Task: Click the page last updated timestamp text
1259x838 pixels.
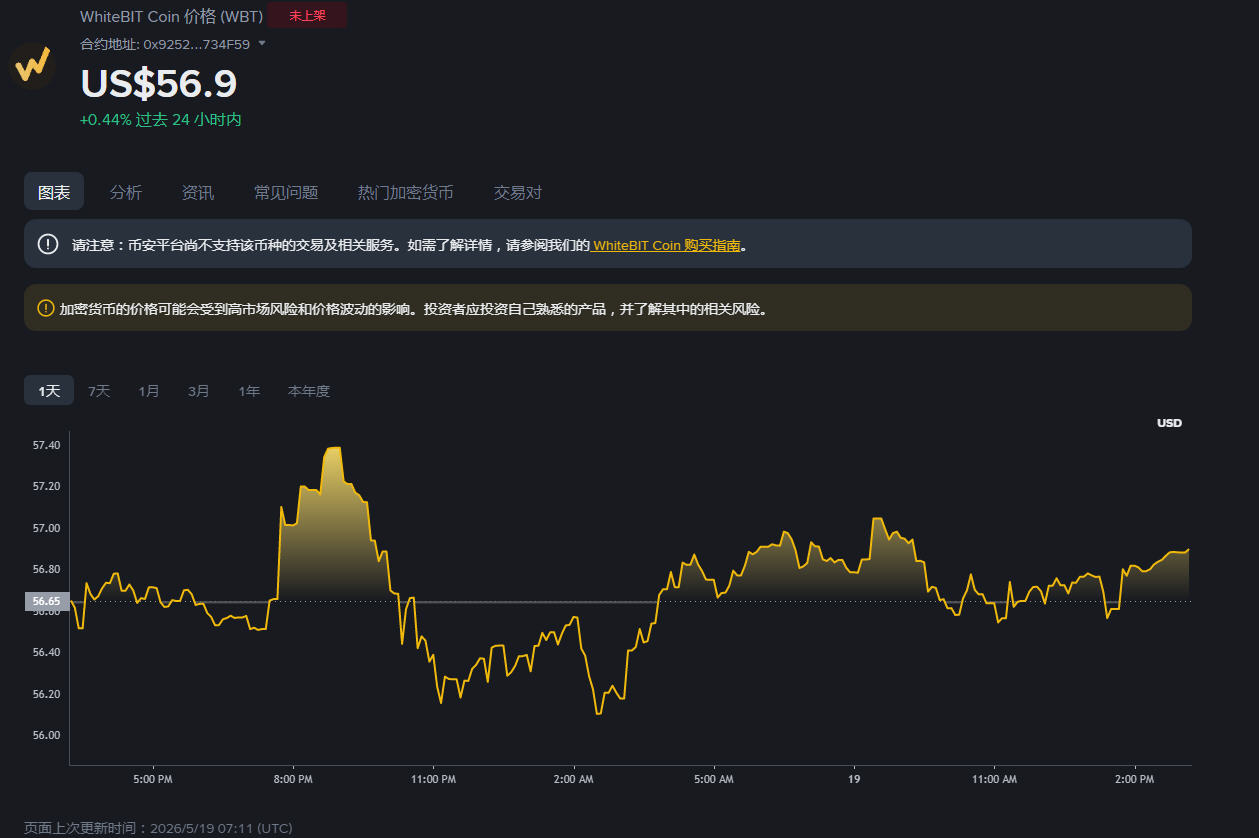Action: [158, 828]
